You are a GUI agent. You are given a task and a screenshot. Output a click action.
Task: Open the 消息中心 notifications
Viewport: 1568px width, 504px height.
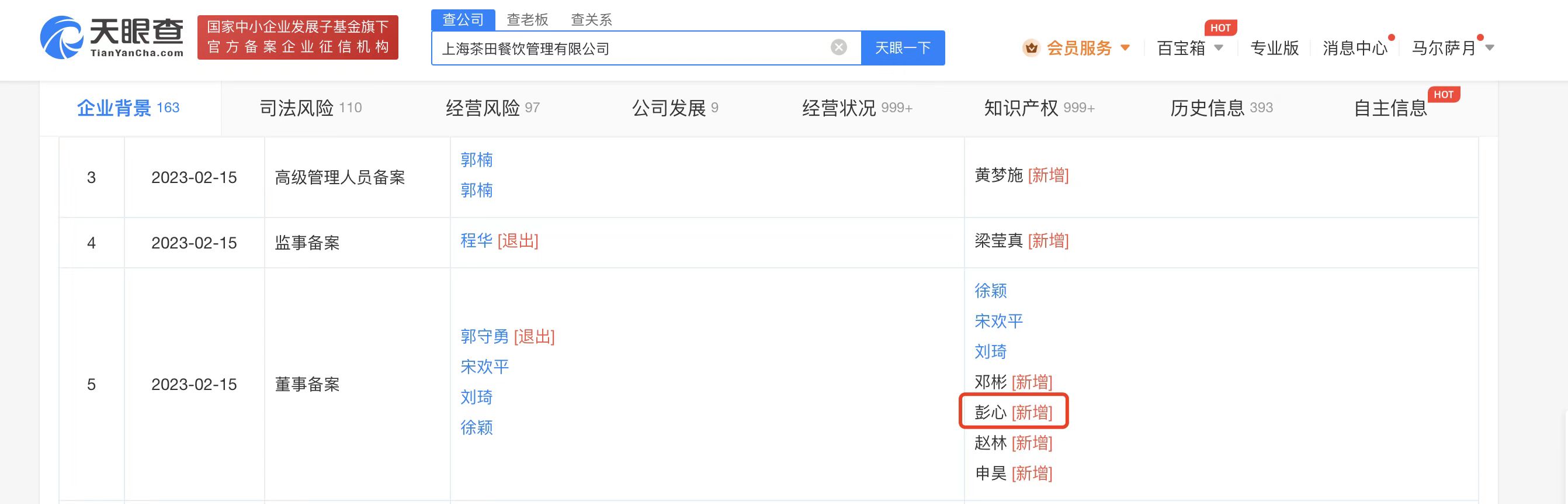click(x=1354, y=47)
